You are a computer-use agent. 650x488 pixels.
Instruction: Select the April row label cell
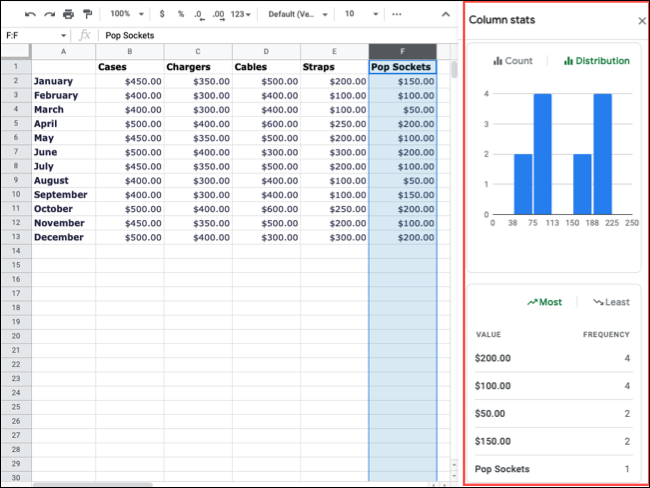pos(63,124)
